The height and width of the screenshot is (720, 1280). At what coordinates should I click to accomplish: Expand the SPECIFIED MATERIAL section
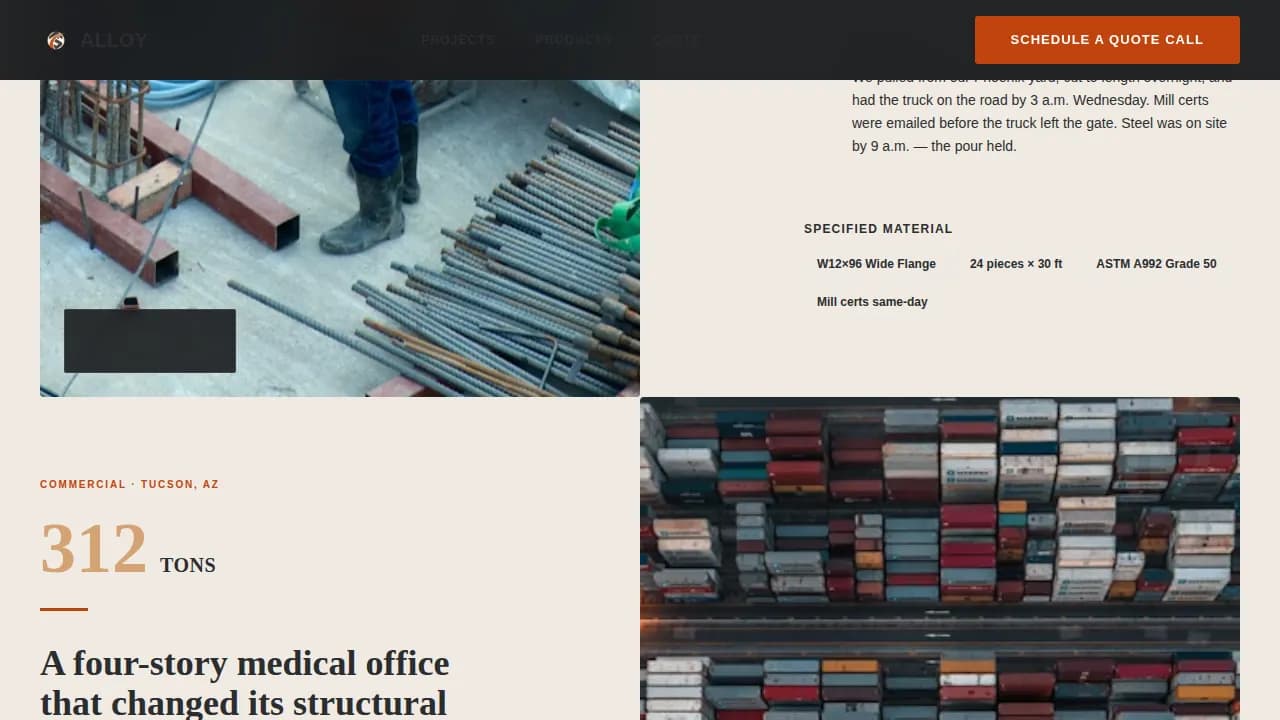pyautogui.click(x=878, y=228)
